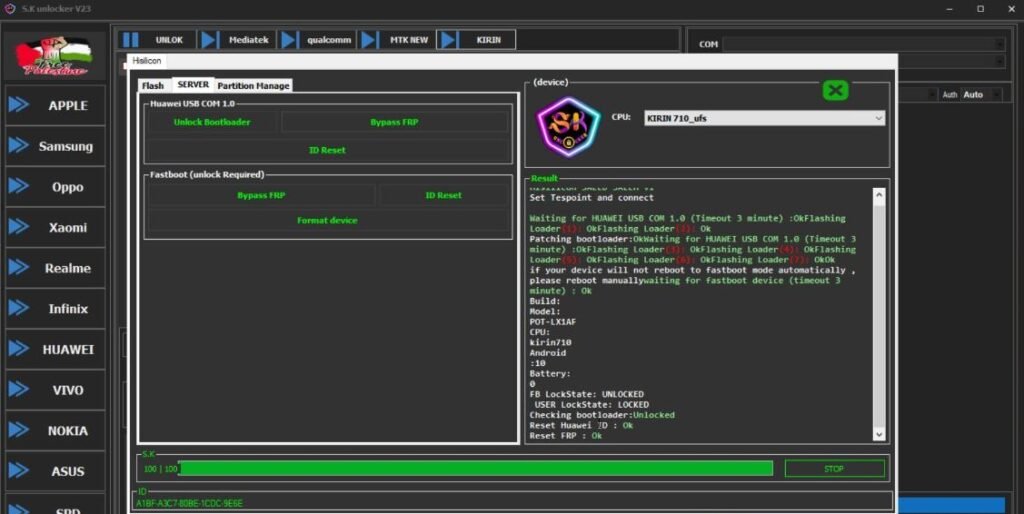Open the COM port dropdown

[863, 44]
